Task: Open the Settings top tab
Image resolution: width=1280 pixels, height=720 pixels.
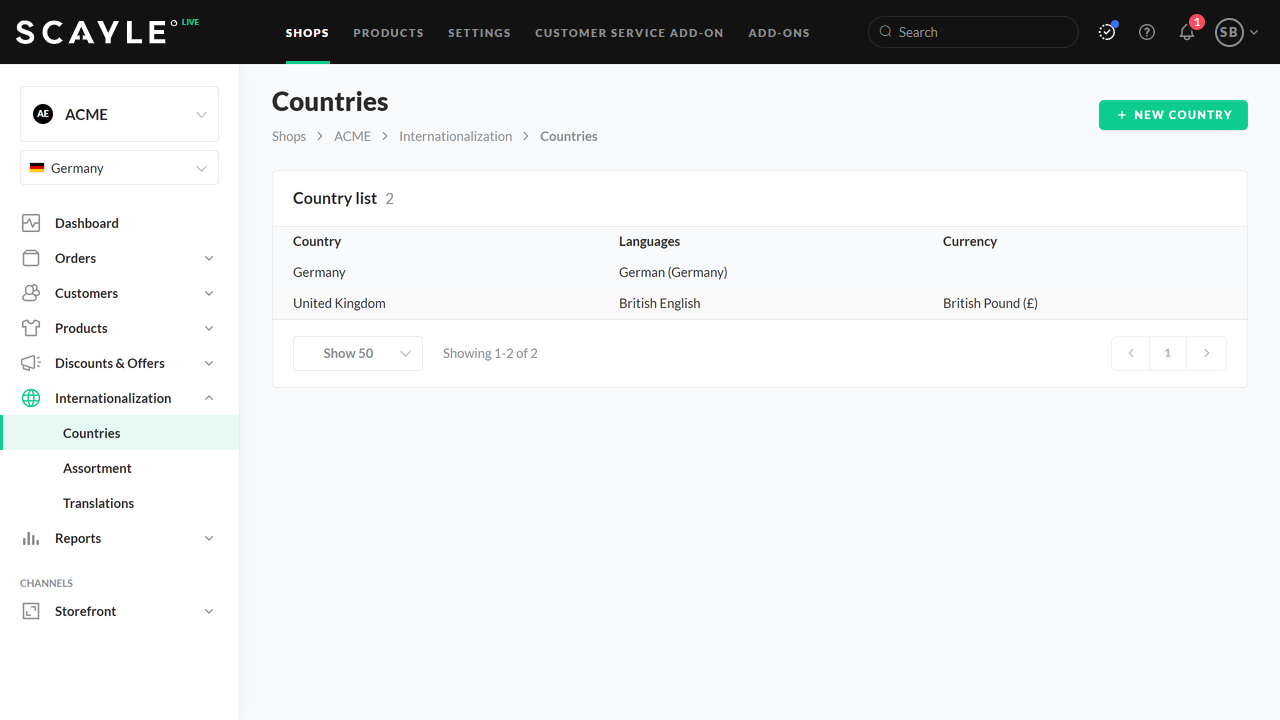Action: tap(479, 33)
